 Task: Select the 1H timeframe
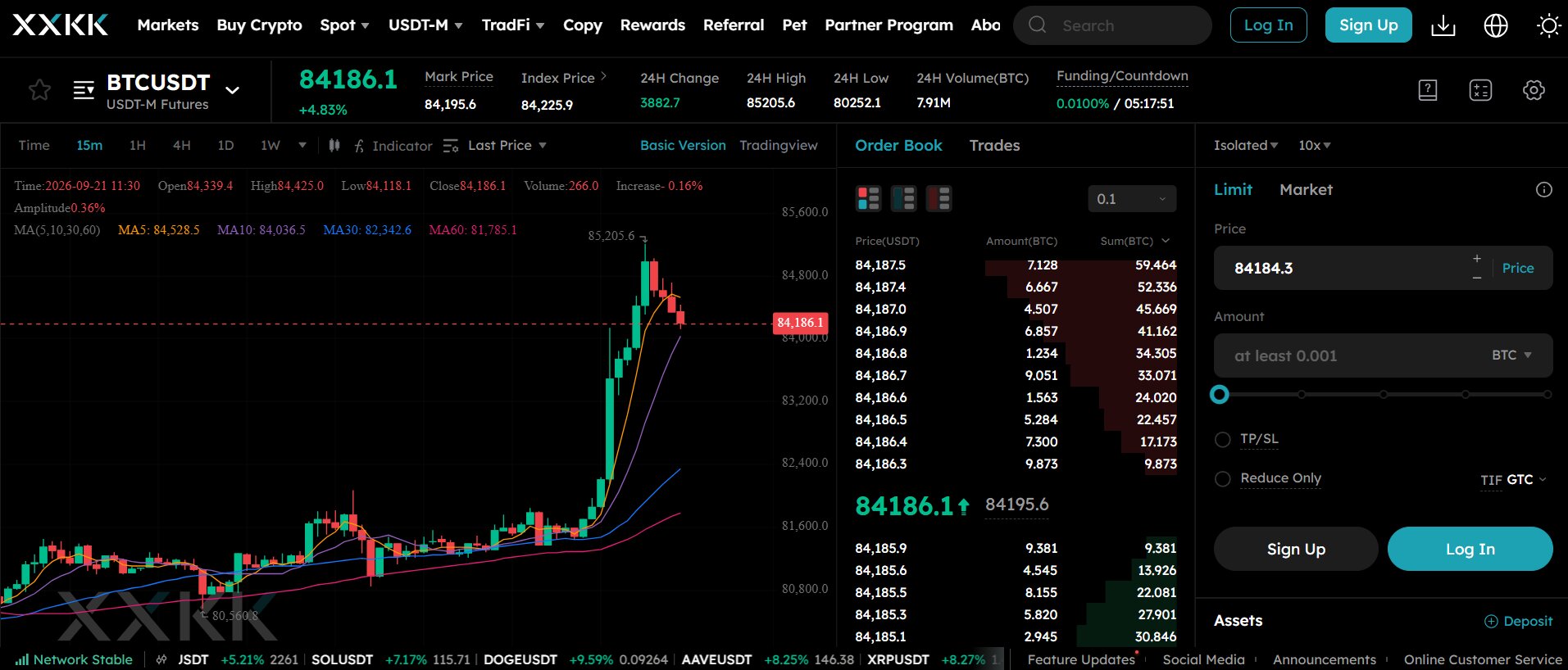tap(138, 145)
